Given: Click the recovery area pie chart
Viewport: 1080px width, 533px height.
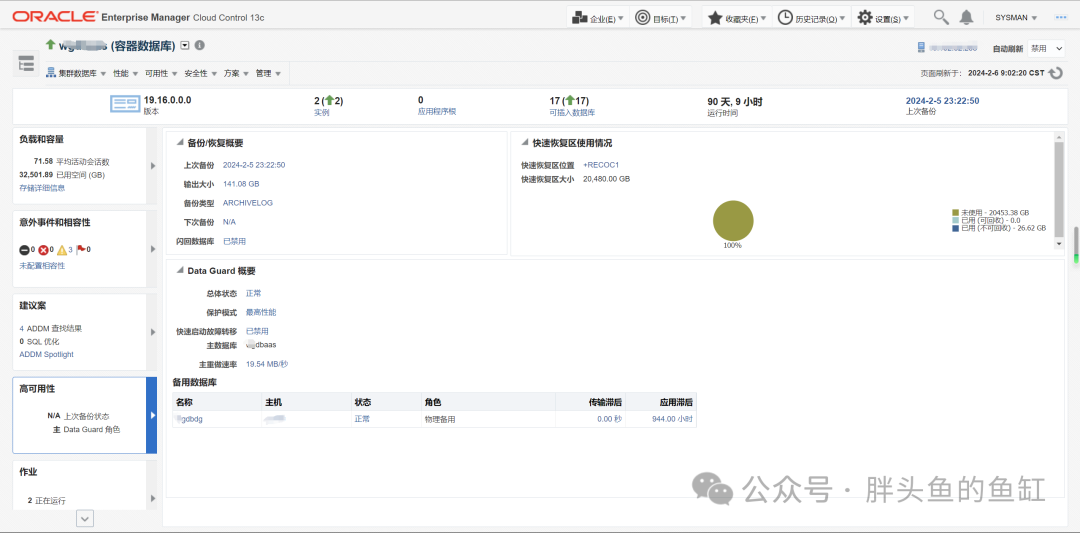Looking at the screenshot, I should (733, 220).
